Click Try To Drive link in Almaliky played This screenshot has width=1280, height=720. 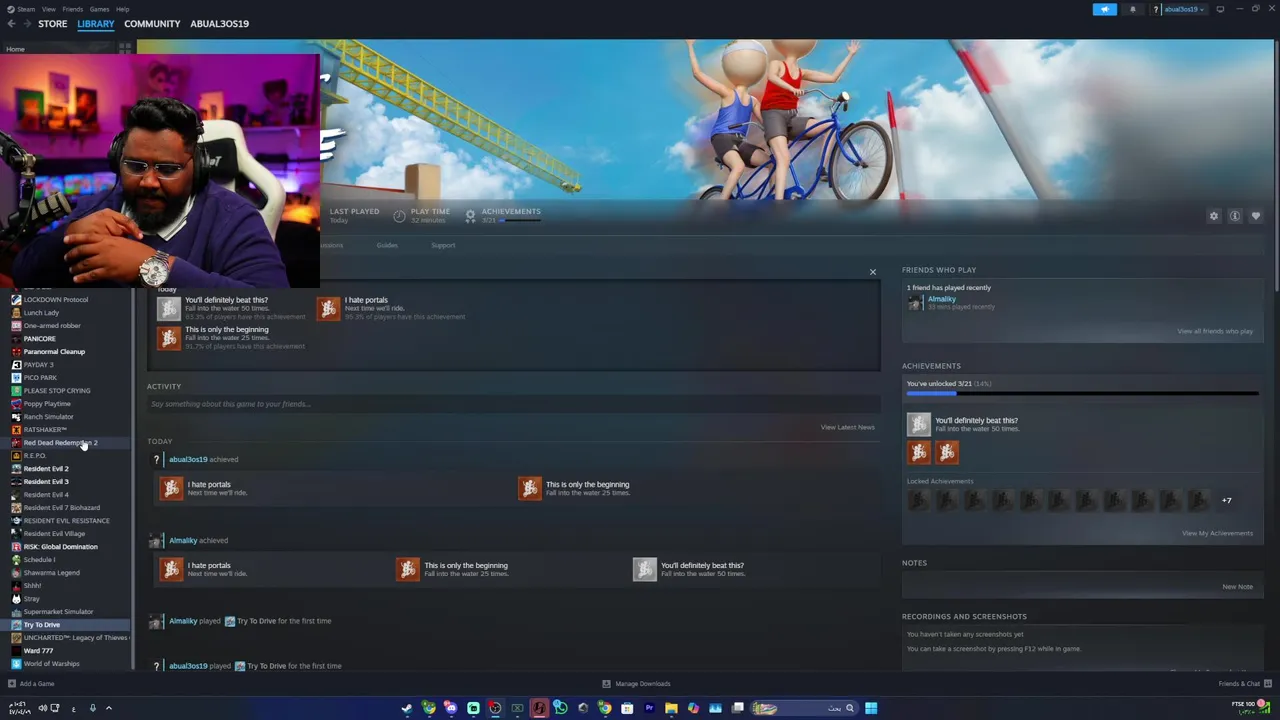point(256,621)
